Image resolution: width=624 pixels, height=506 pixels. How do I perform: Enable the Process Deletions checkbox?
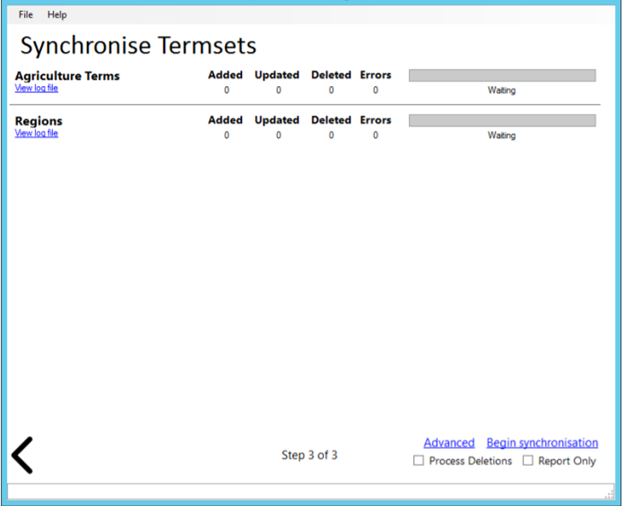(418, 461)
